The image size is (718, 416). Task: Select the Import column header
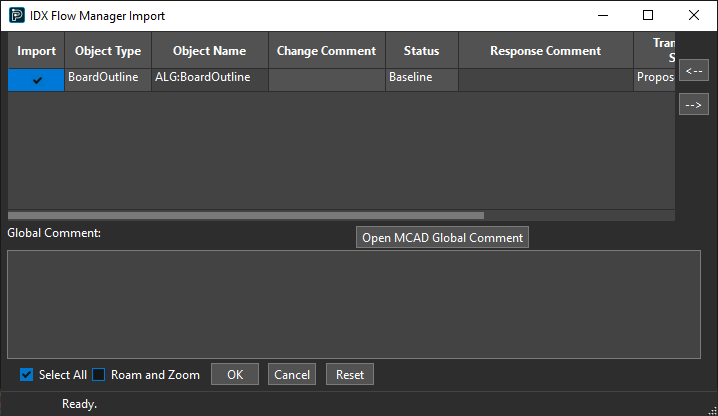(36, 50)
